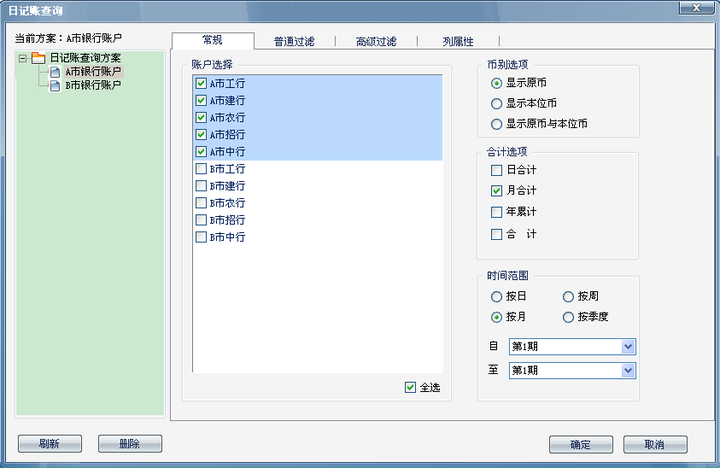Toggle the 全选 checkbox
The image size is (720, 468).
click(411, 387)
